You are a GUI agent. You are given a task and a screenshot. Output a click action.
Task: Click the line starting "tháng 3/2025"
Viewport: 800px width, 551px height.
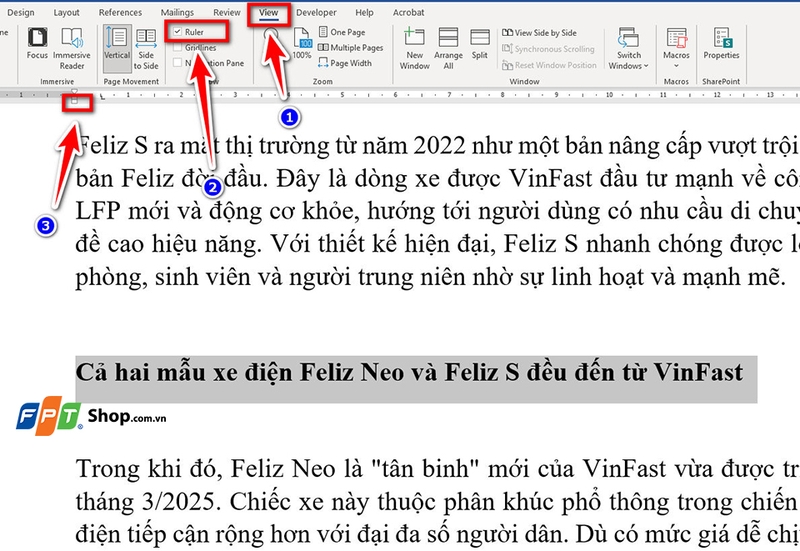coord(437,502)
